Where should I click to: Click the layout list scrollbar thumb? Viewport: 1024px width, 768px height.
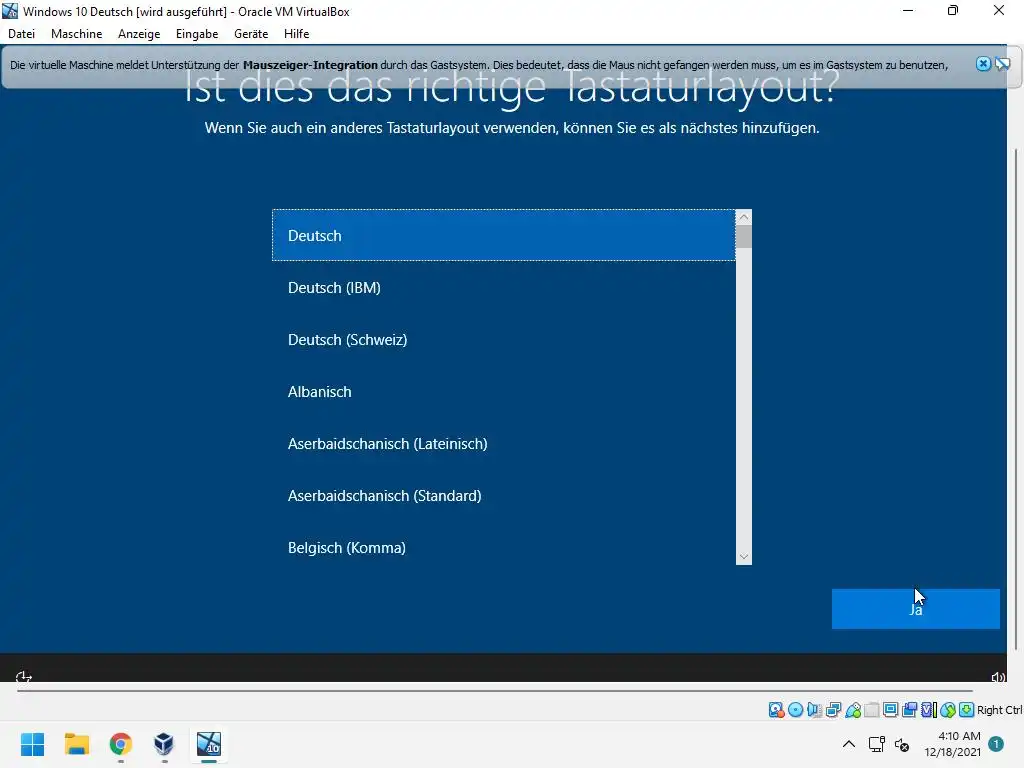click(744, 236)
